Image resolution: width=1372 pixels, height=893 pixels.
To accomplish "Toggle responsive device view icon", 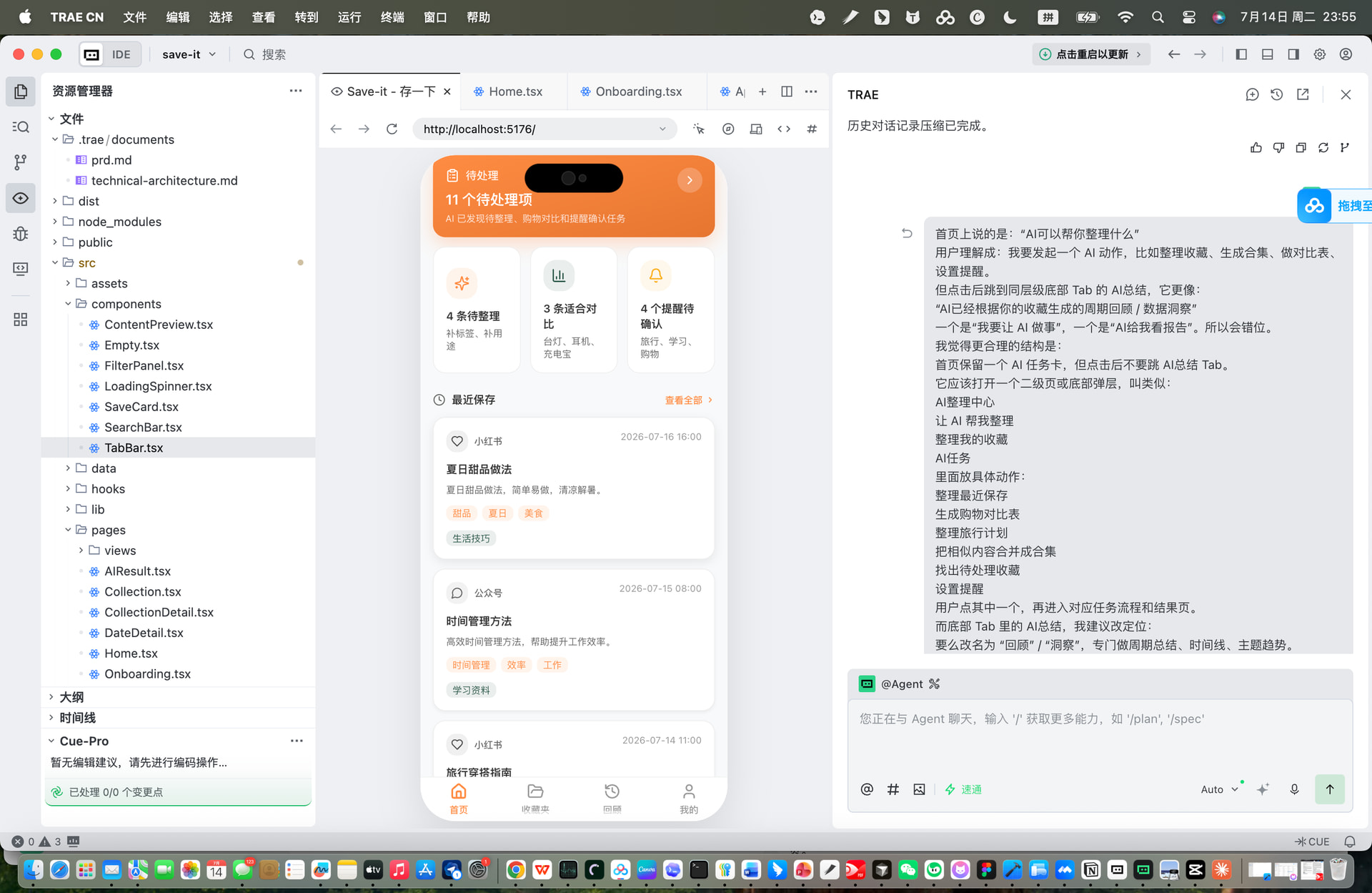I will [x=755, y=129].
